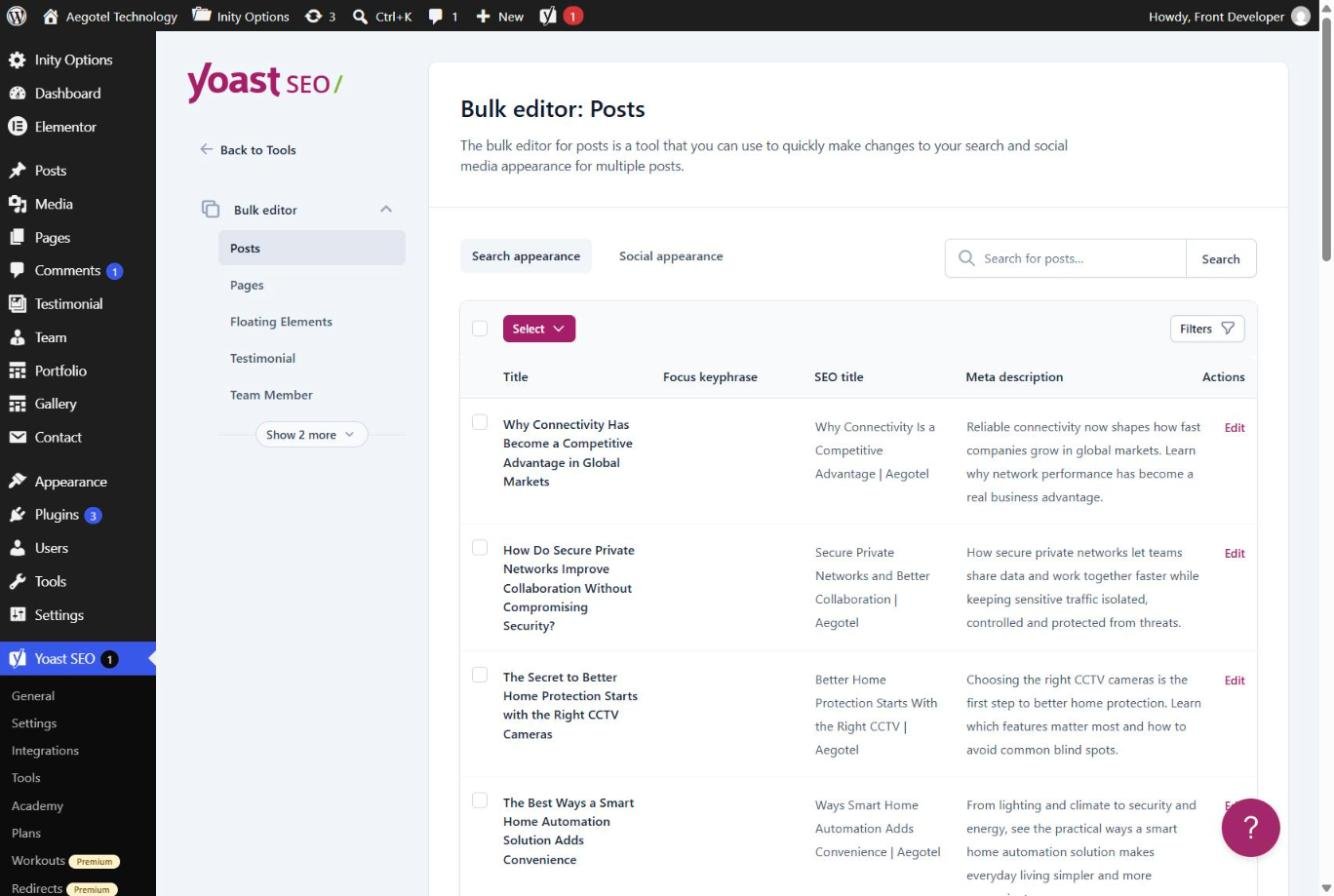Viewport: 1334px width, 896px height.
Task: Click the page vertical scrollbar
Action: click(x=1326, y=140)
